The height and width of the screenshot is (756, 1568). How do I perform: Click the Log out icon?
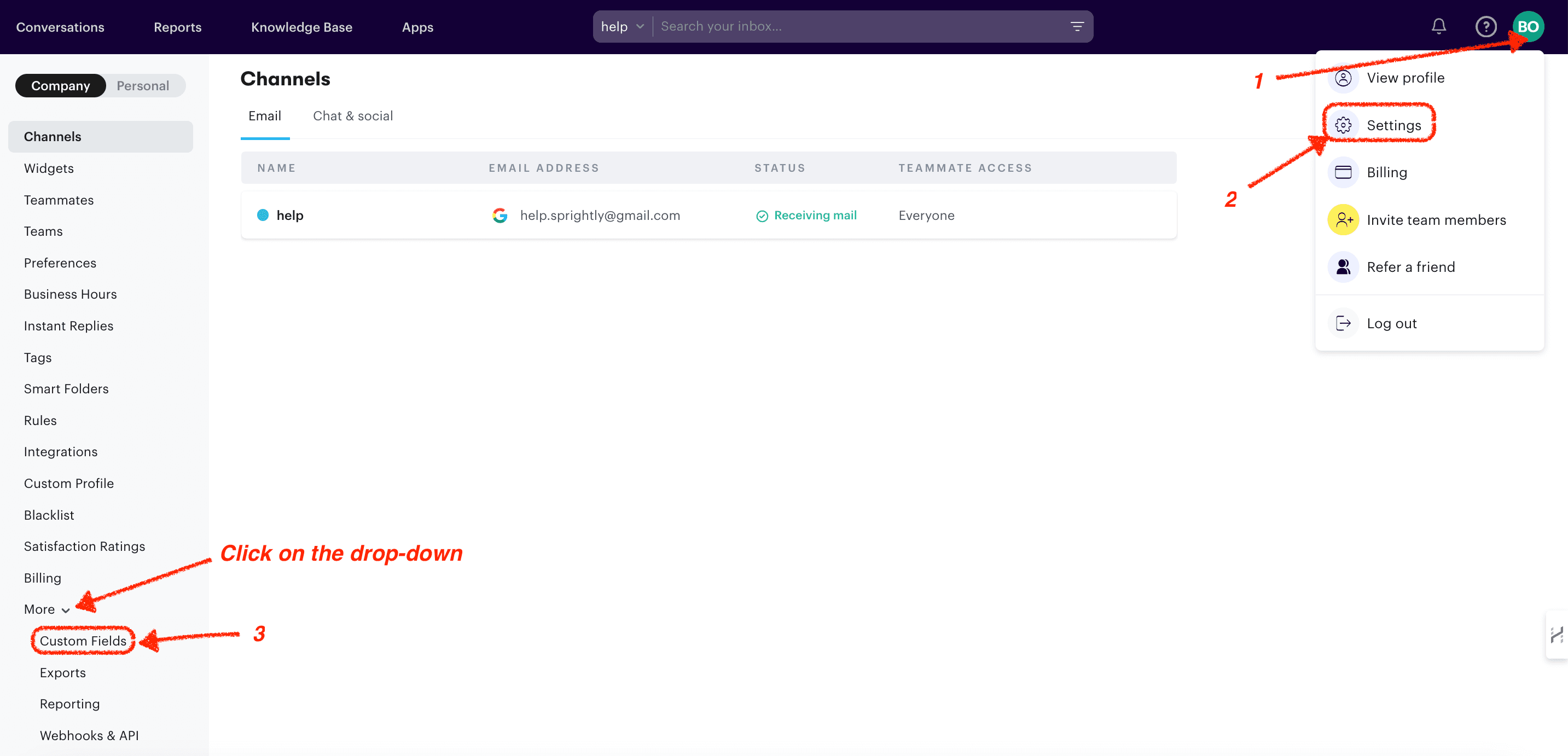tap(1343, 323)
